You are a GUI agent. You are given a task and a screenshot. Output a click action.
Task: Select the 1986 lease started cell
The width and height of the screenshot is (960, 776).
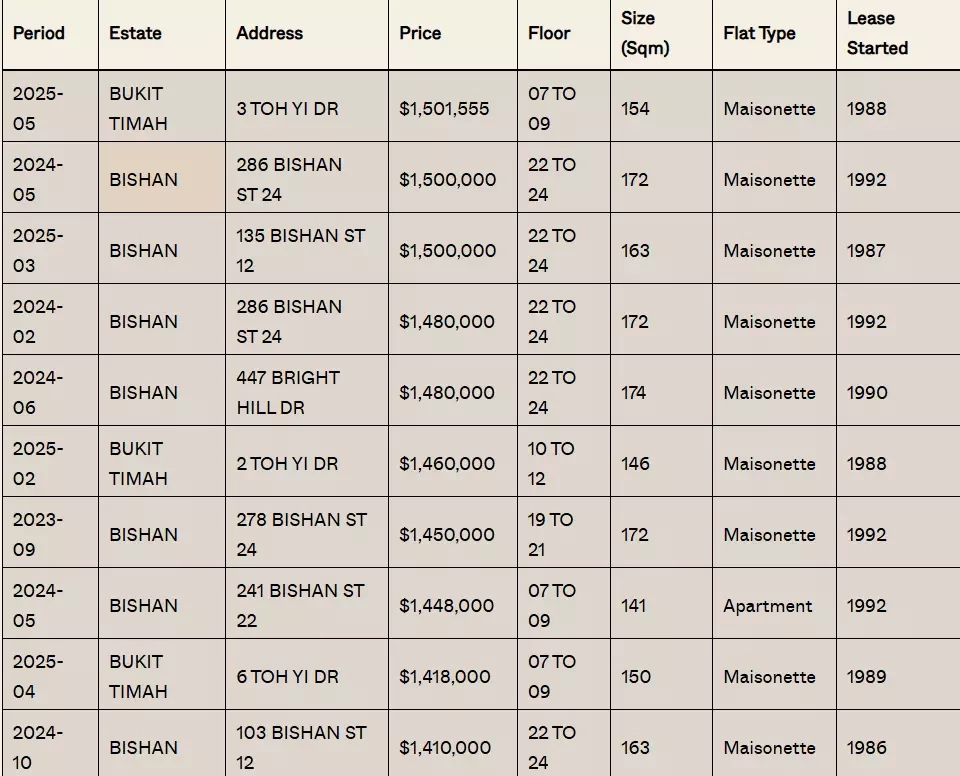[898, 744]
